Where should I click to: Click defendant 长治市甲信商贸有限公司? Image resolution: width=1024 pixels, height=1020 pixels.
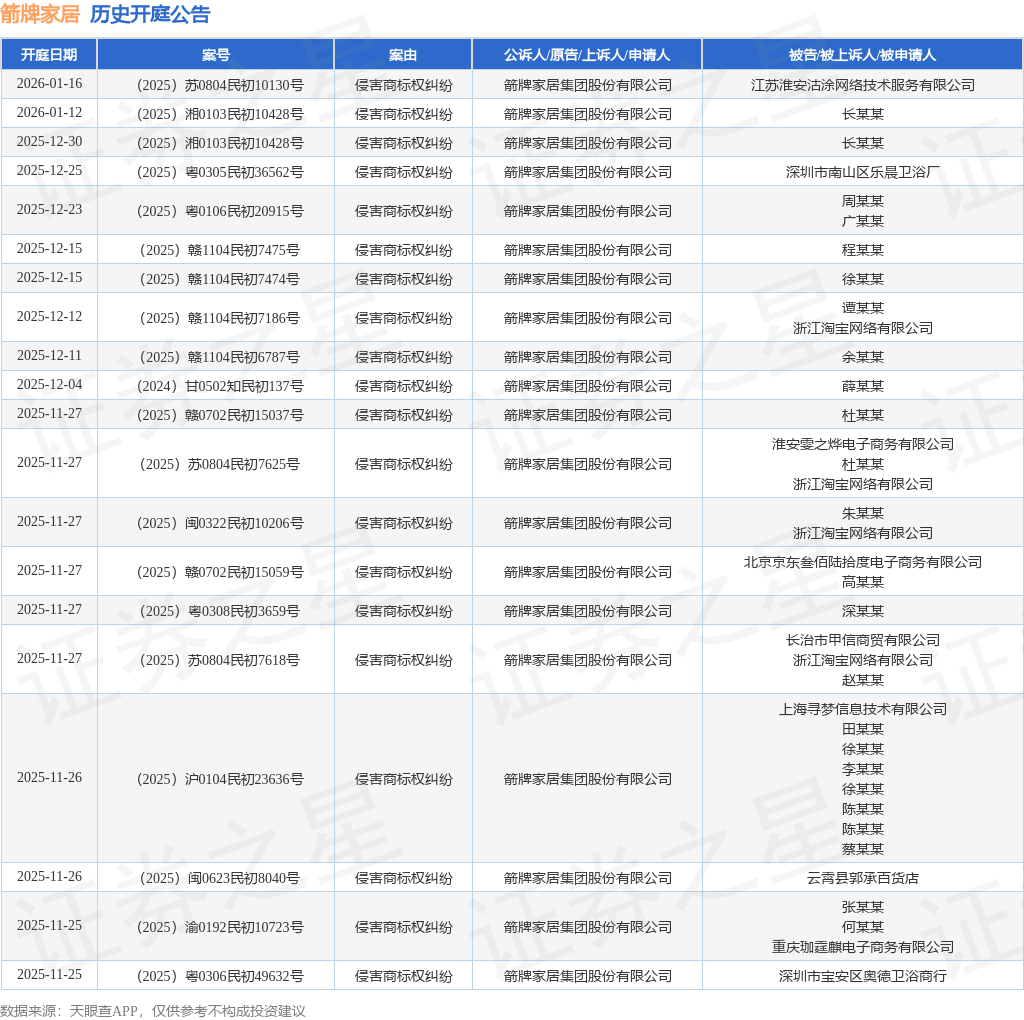pos(863,640)
